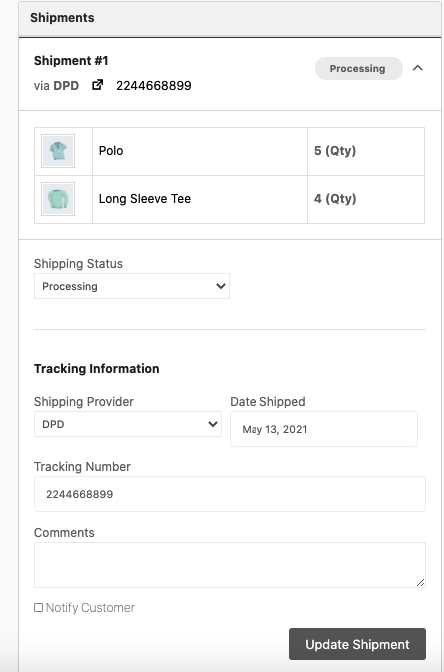Collapse Shipment #1 with chevron arrow

coord(418,68)
